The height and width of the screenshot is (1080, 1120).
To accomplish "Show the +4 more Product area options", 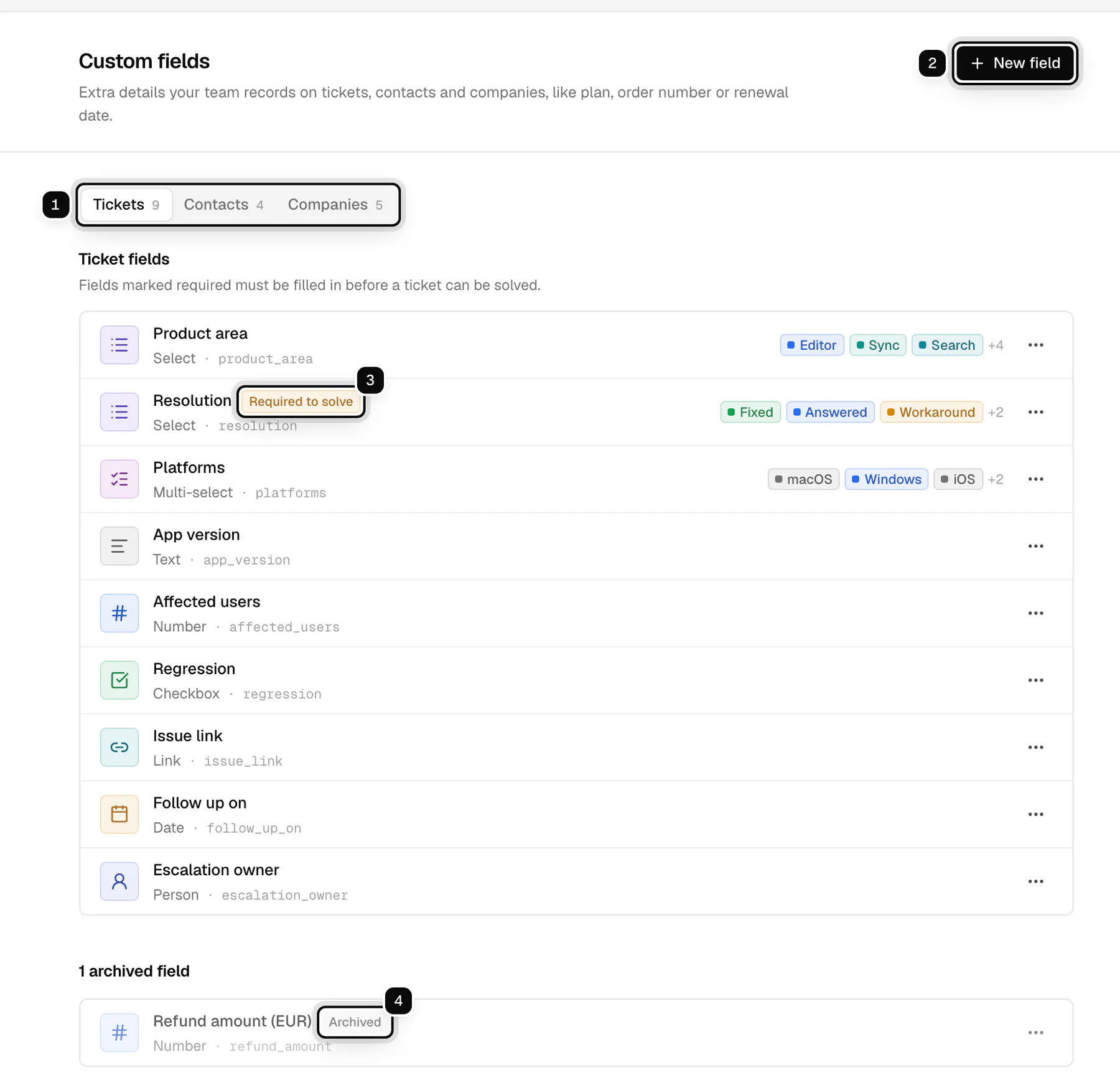I will [996, 345].
